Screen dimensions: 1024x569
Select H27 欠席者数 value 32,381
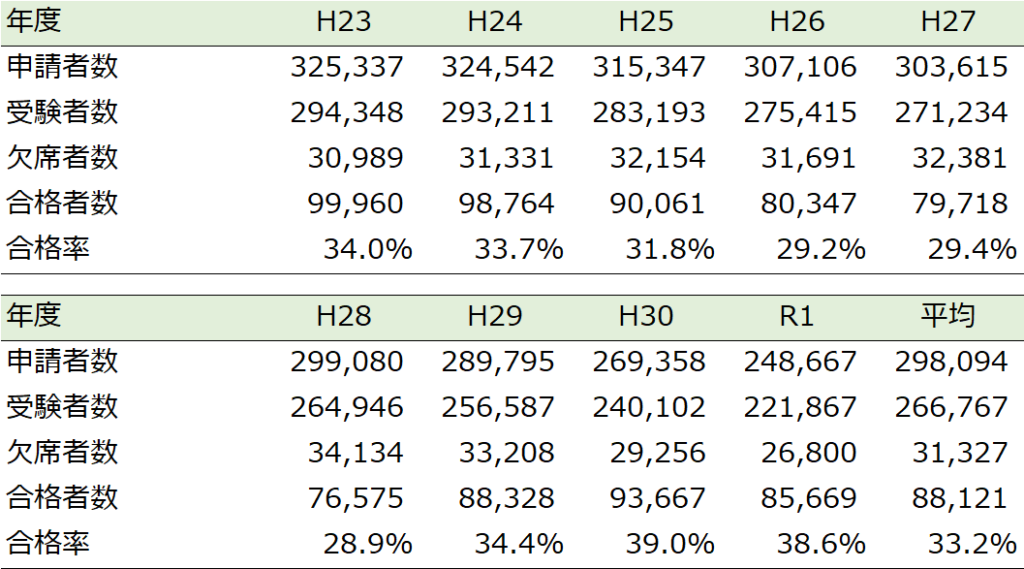click(960, 158)
